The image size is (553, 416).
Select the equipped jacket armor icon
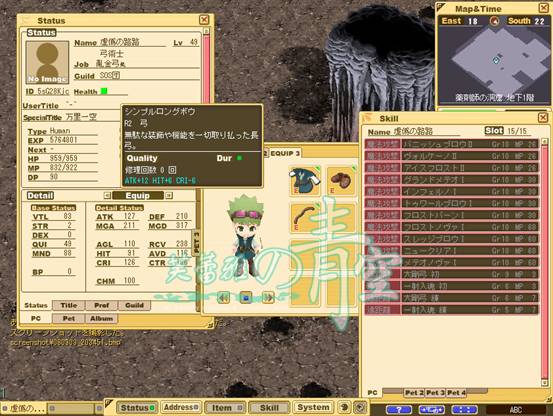305,181
